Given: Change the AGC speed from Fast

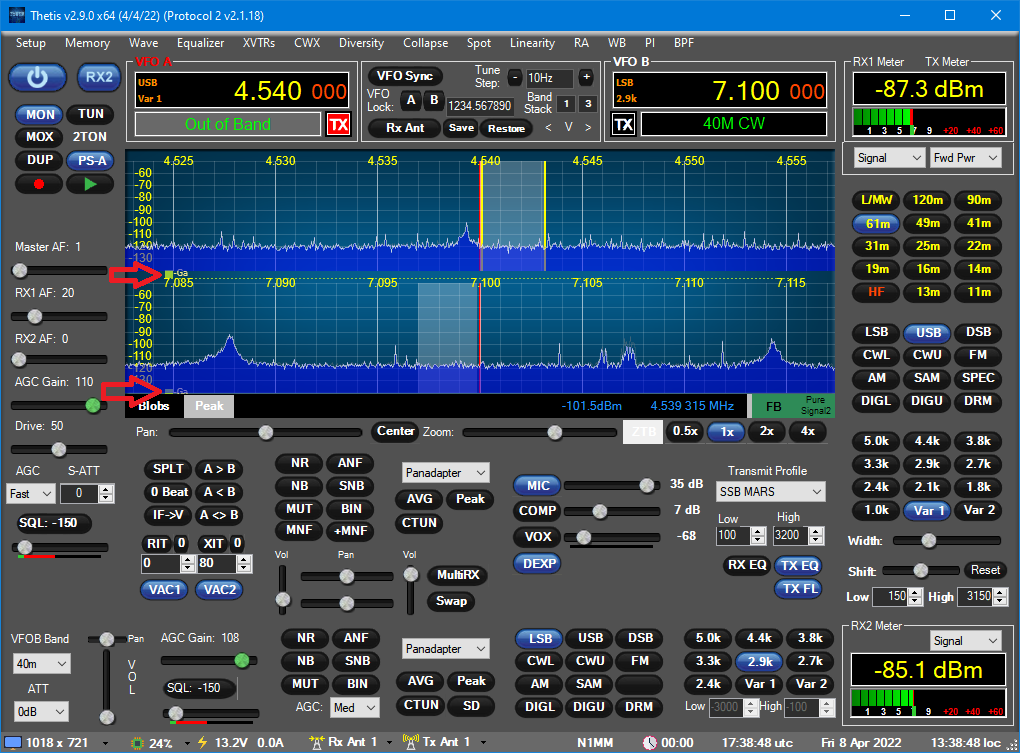Looking at the screenshot, I should (x=30, y=493).
